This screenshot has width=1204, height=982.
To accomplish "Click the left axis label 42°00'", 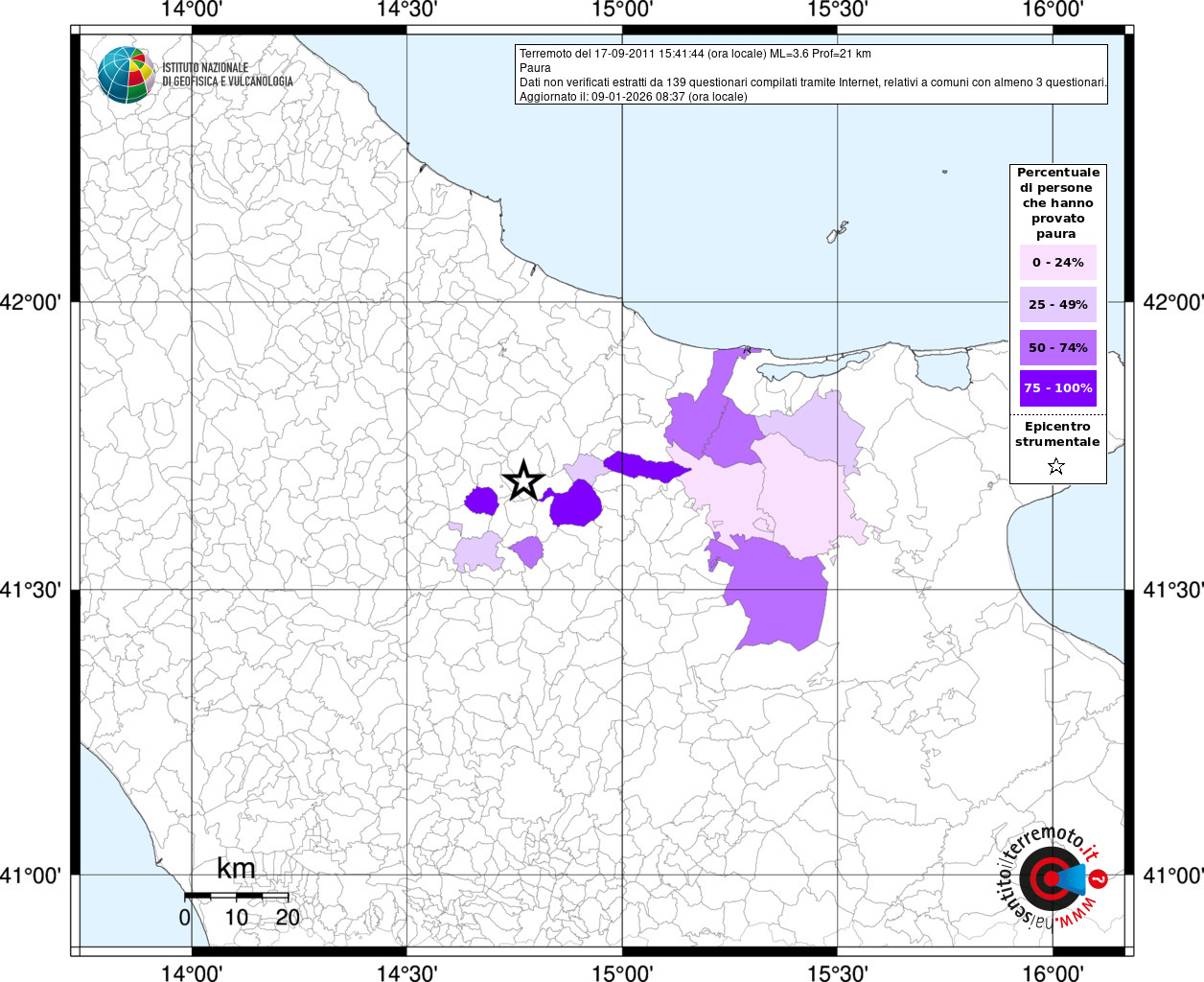I will click(x=31, y=302).
